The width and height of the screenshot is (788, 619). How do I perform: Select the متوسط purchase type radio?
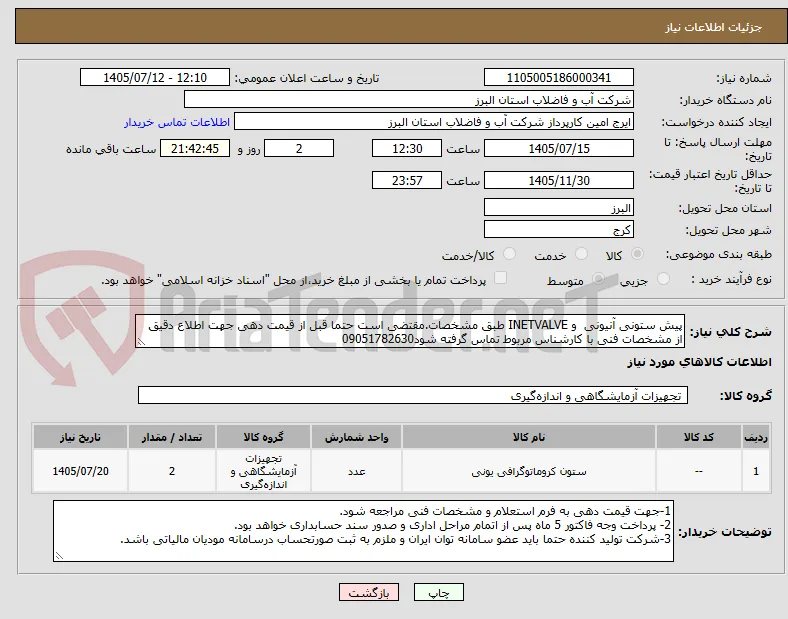[598, 278]
